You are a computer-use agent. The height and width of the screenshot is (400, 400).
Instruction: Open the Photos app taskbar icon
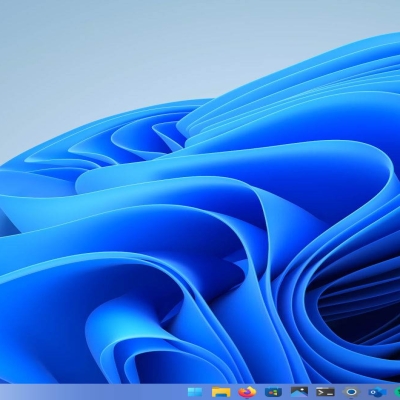coord(299,392)
